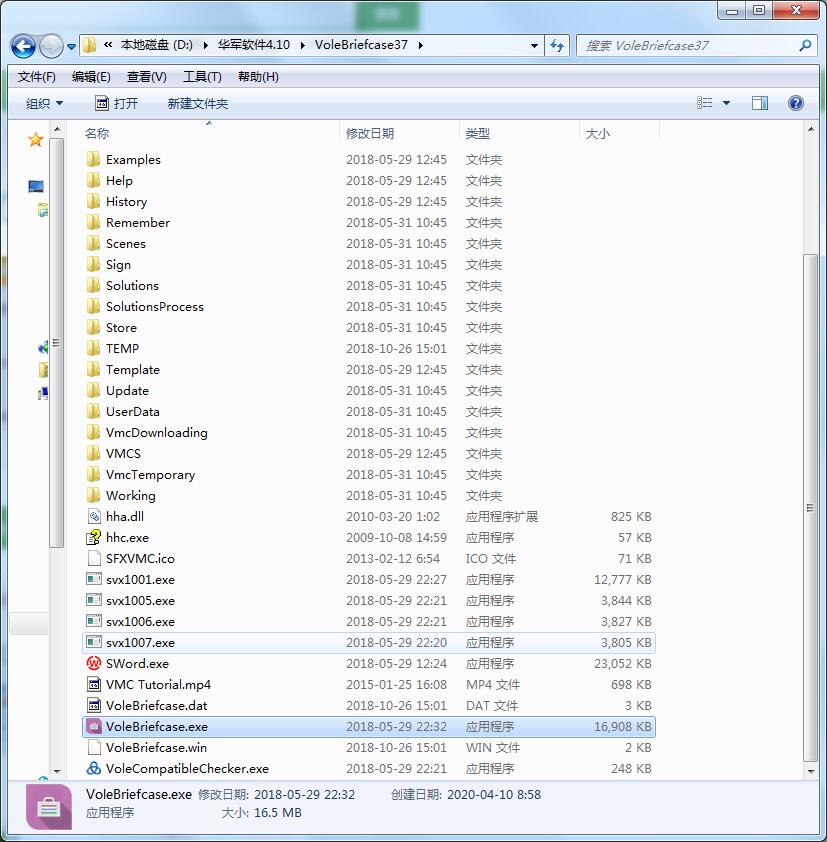Click 本地磁盘 (D:) in address breadcrumb

click(156, 45)
